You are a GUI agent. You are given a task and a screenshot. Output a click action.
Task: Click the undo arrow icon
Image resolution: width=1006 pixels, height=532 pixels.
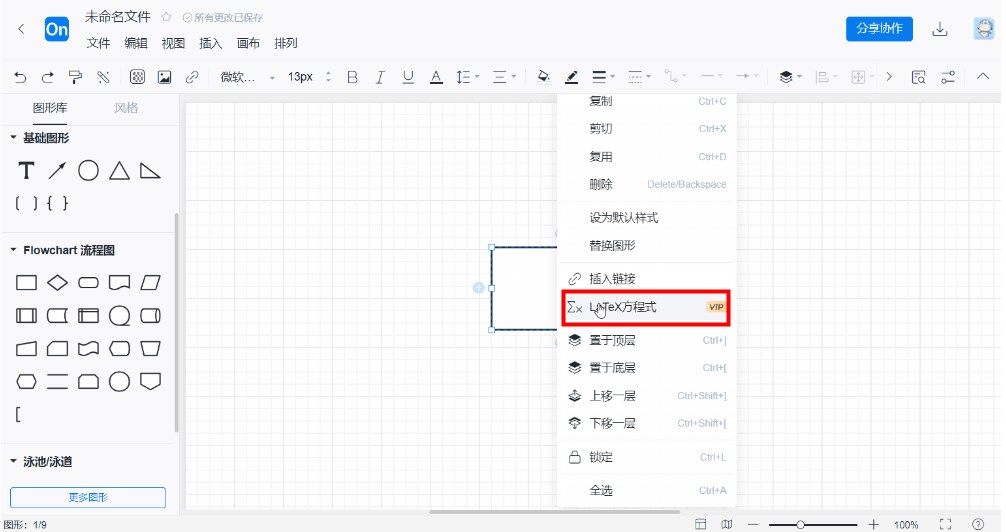click(x=21, y=78)
